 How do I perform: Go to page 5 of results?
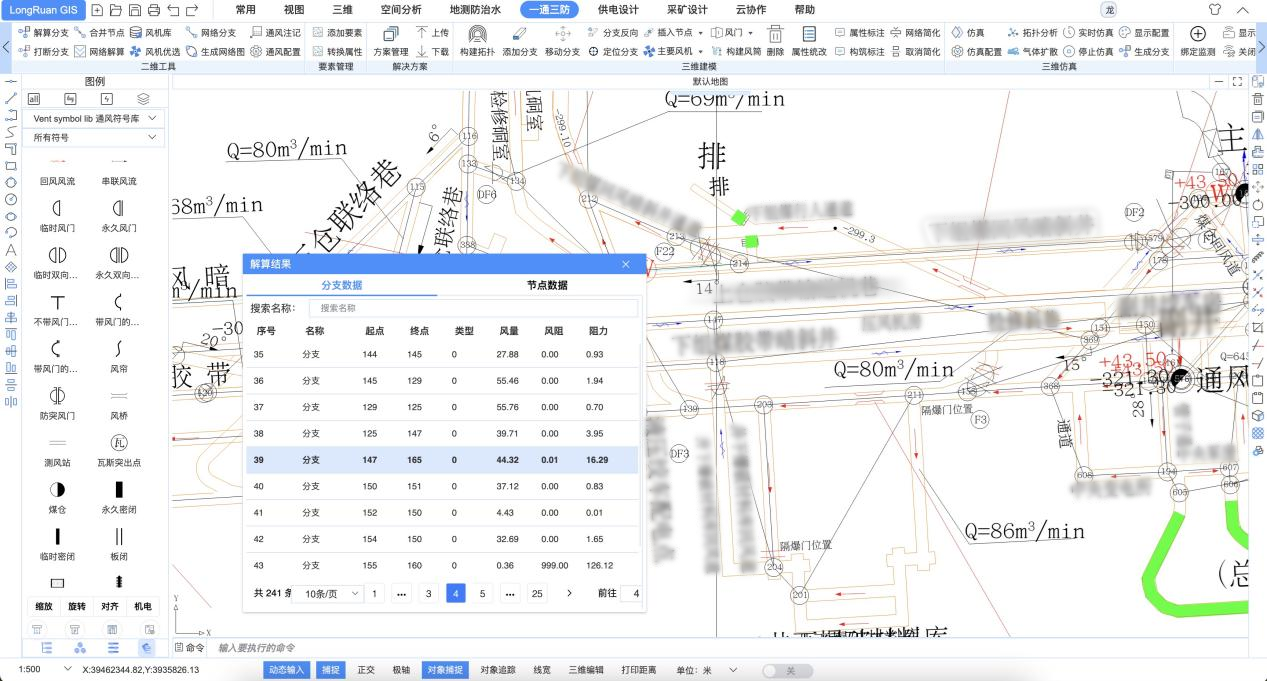coord(482,593)
